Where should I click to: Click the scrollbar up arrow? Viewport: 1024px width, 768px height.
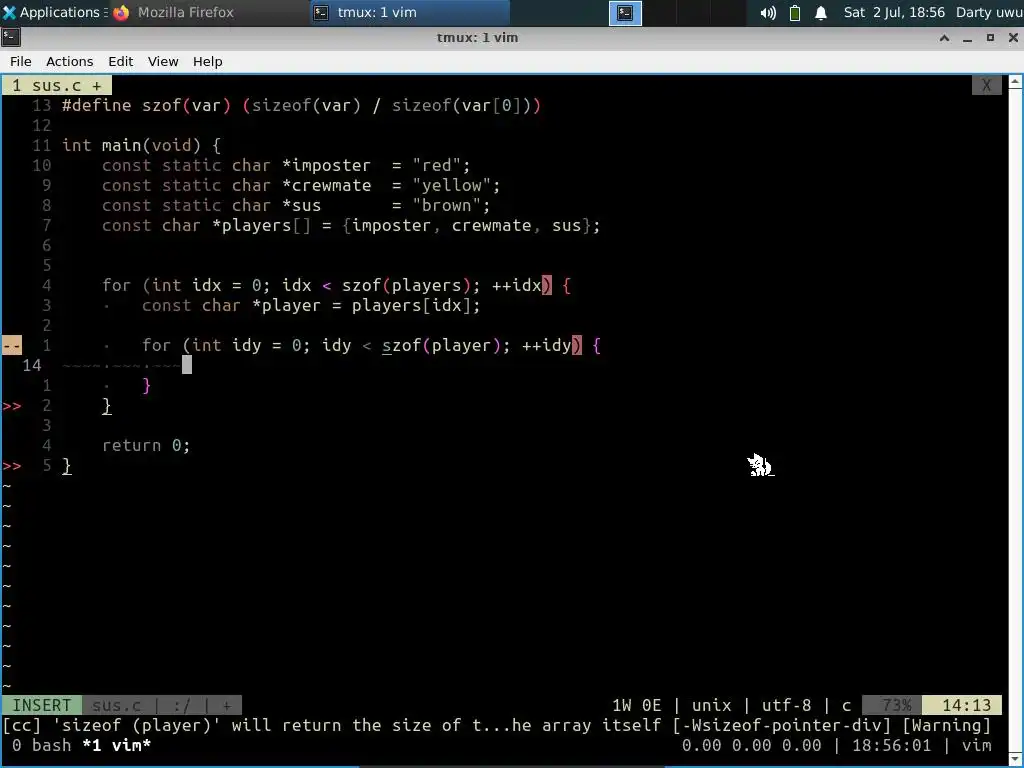click(x=1016, y=82)
